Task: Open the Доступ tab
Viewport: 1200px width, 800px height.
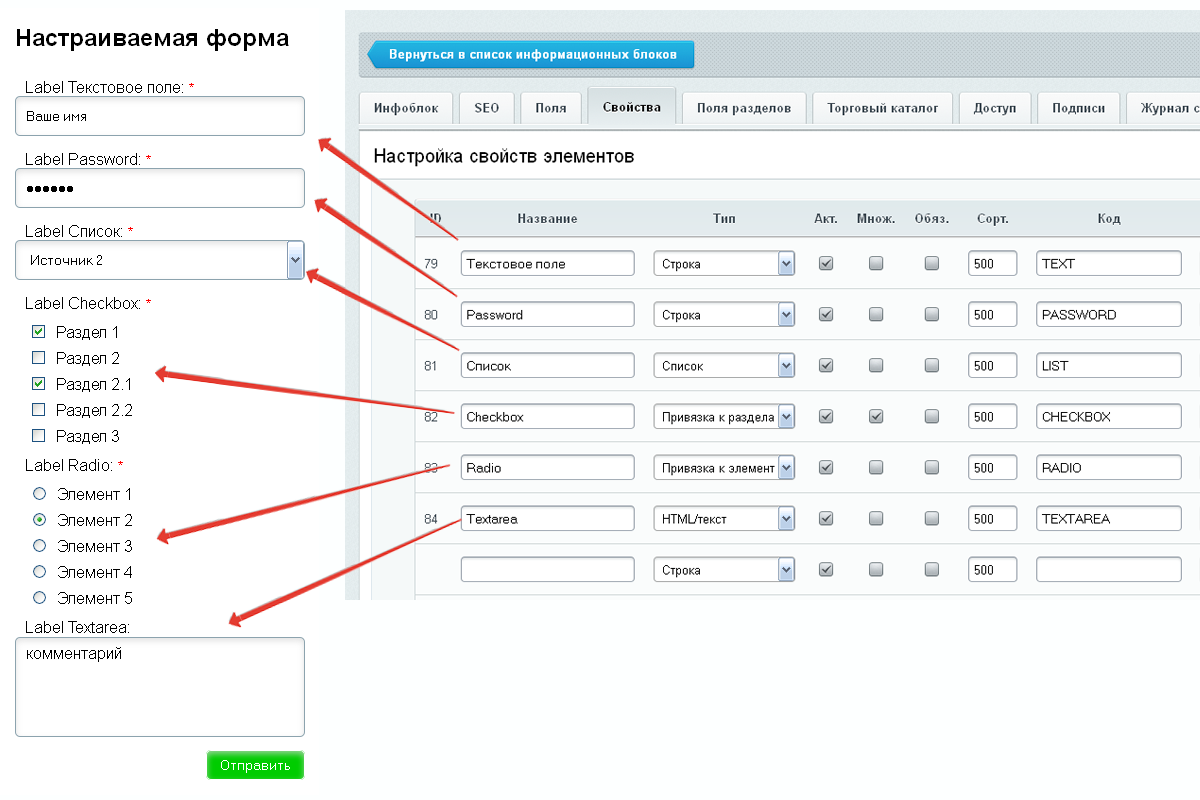Action: (x=994, y=108)
